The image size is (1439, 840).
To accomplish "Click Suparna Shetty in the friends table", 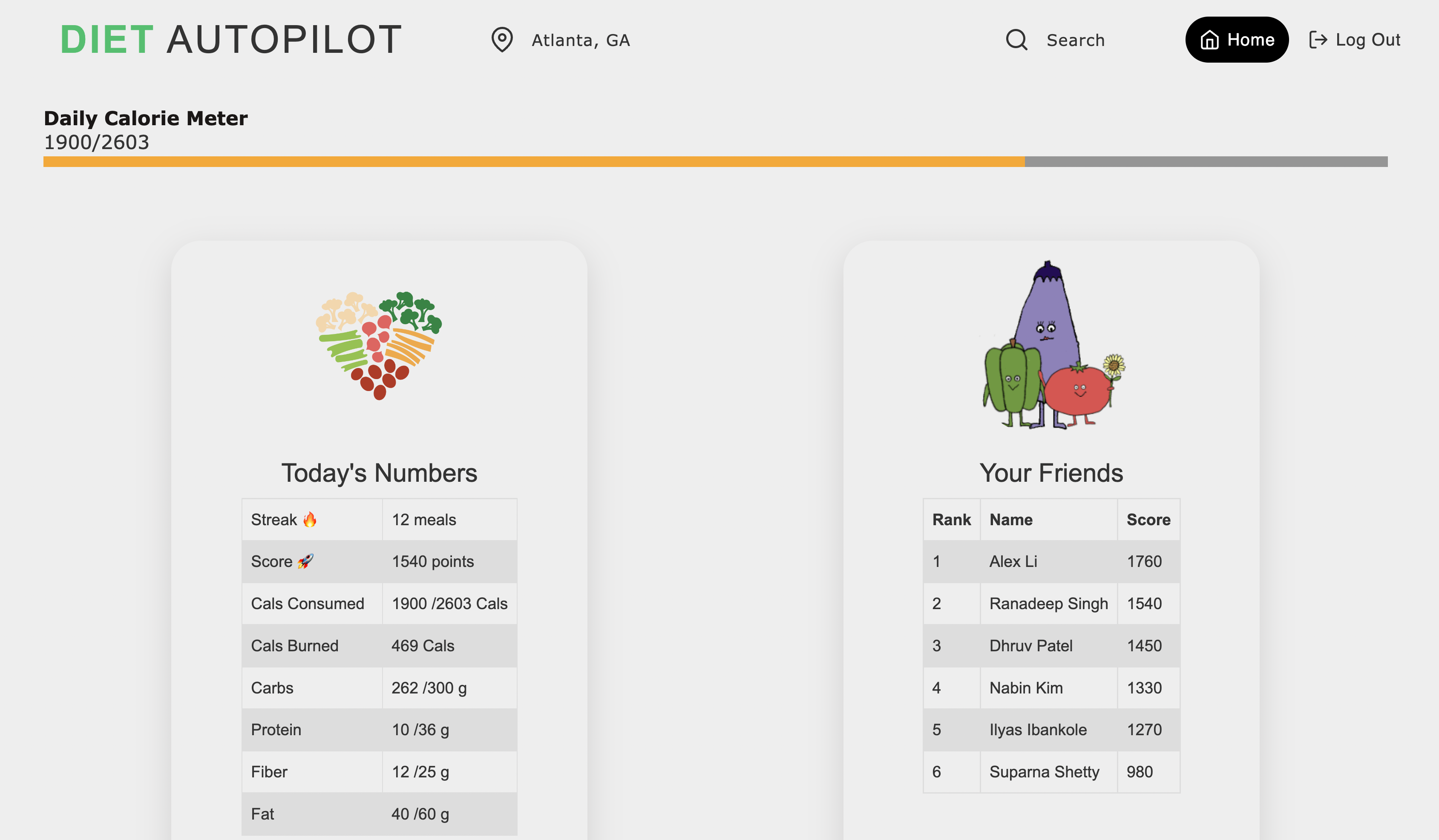I will pos(1045,772).
